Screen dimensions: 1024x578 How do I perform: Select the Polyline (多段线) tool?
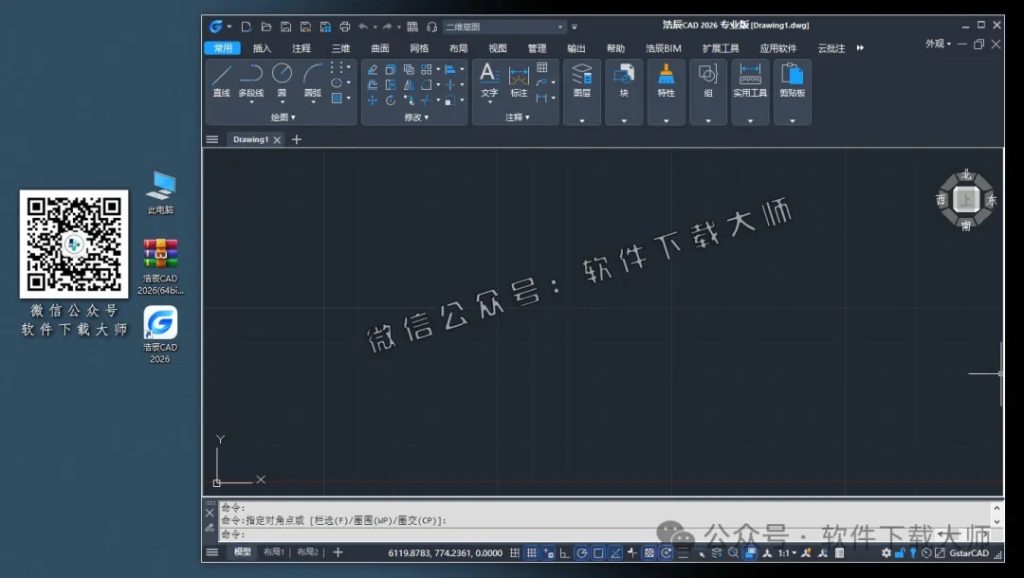pos(253,78)
